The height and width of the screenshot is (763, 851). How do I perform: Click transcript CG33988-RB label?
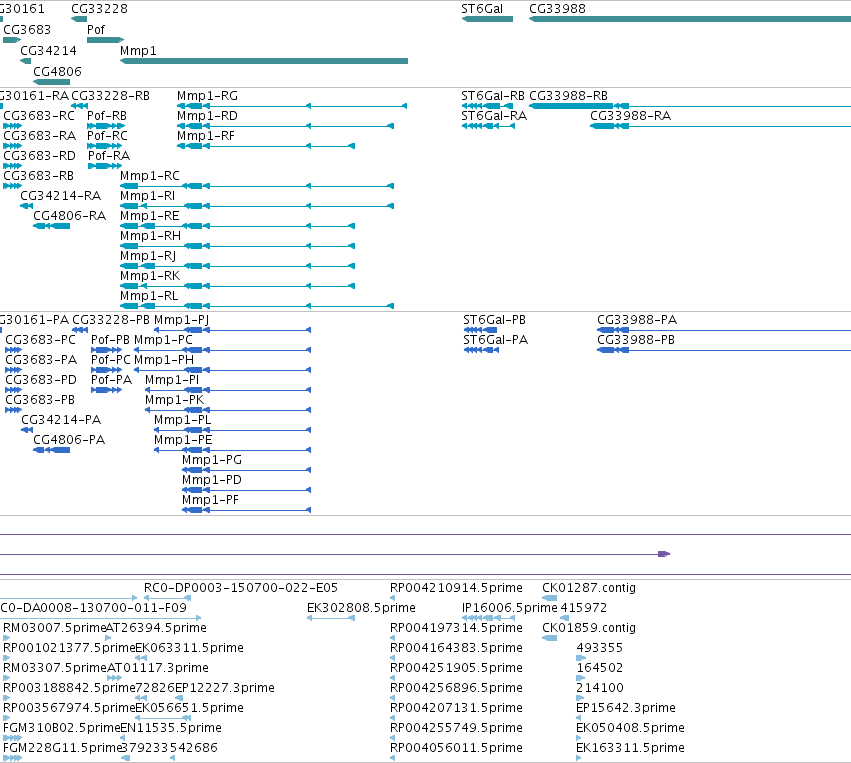[568, 96]
